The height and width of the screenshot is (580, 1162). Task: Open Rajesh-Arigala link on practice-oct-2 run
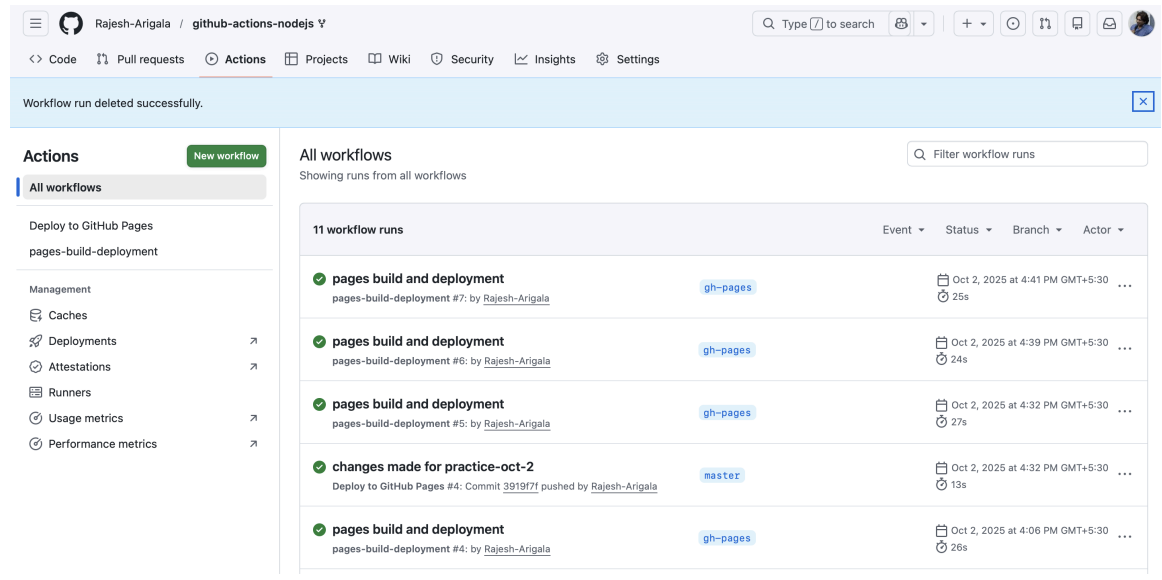(624, 487)
